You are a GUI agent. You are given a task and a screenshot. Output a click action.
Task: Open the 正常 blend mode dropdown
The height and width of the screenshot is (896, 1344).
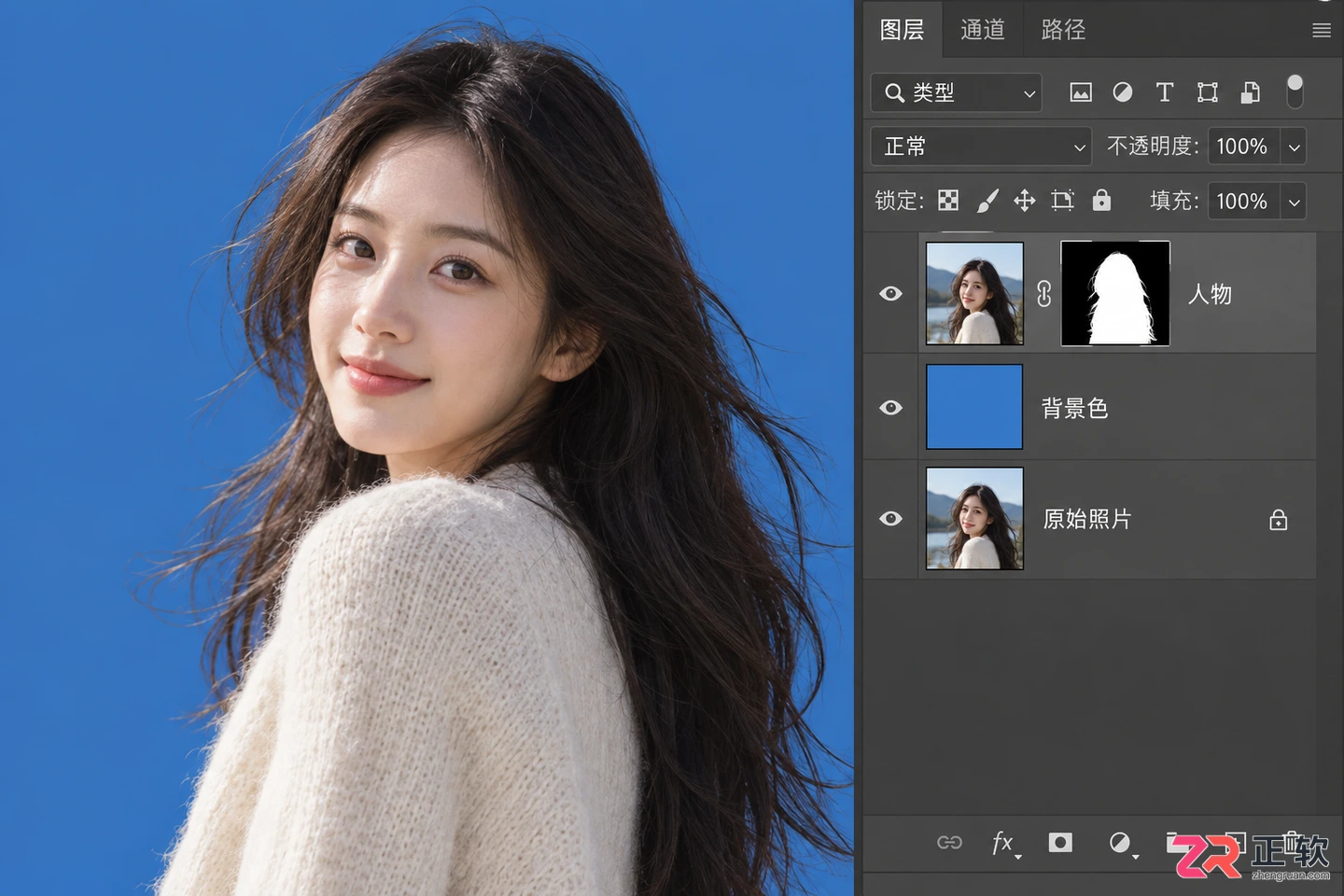[981, 147]
